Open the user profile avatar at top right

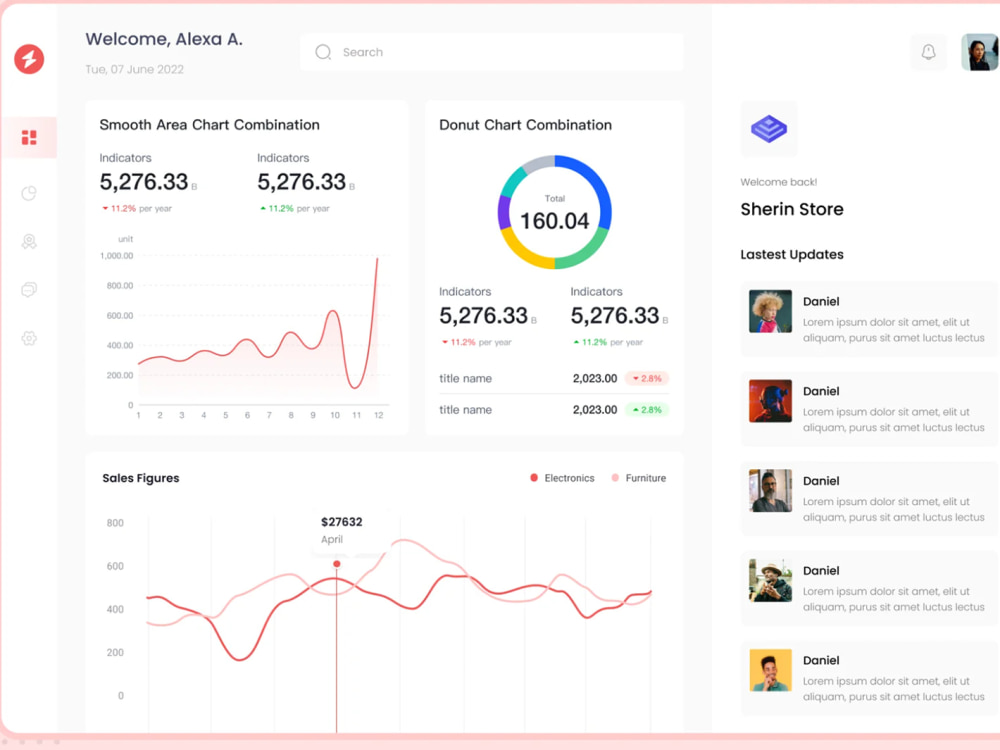tap(980, 52)
